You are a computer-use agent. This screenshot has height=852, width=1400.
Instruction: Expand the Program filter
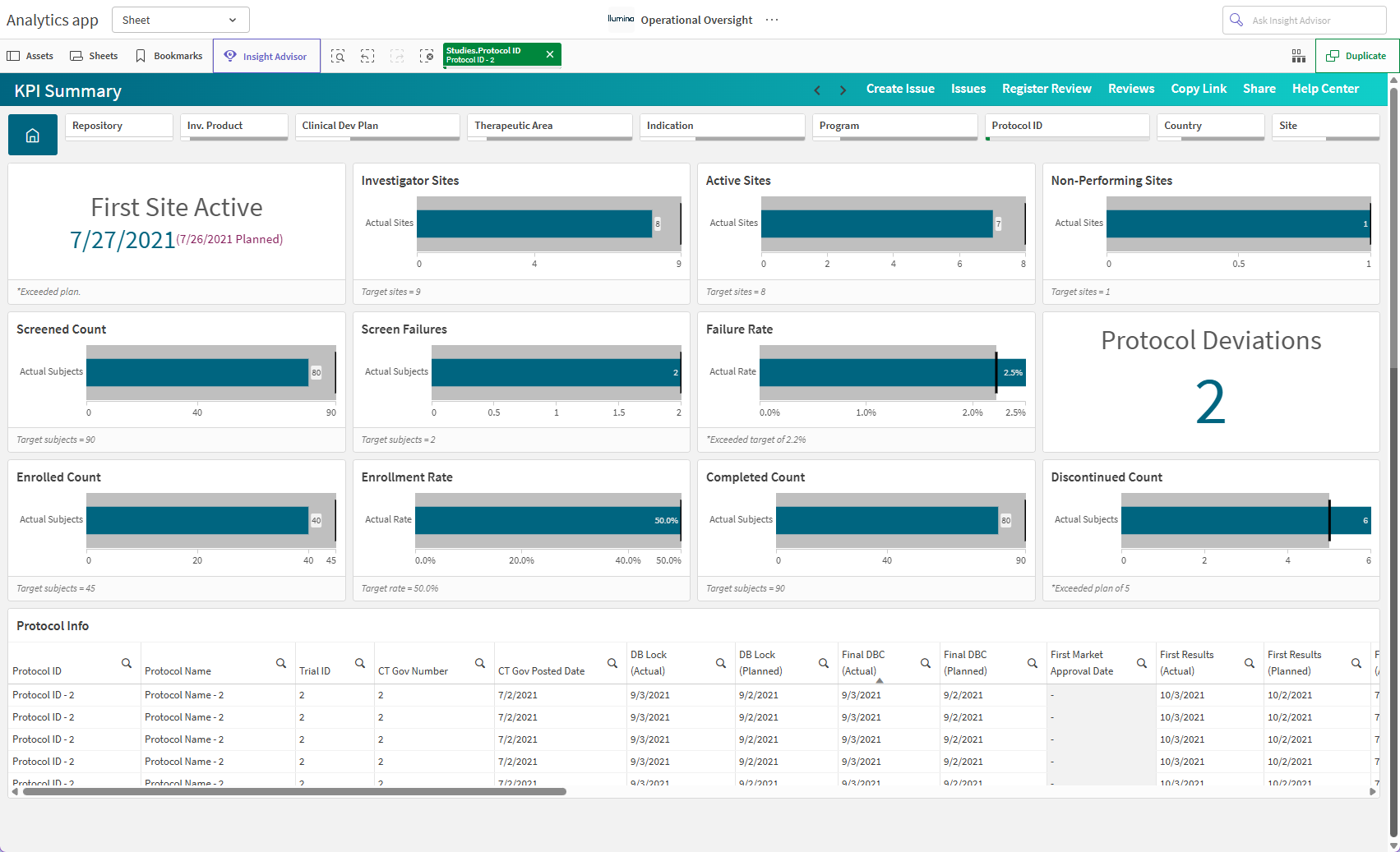pos(895,127)
